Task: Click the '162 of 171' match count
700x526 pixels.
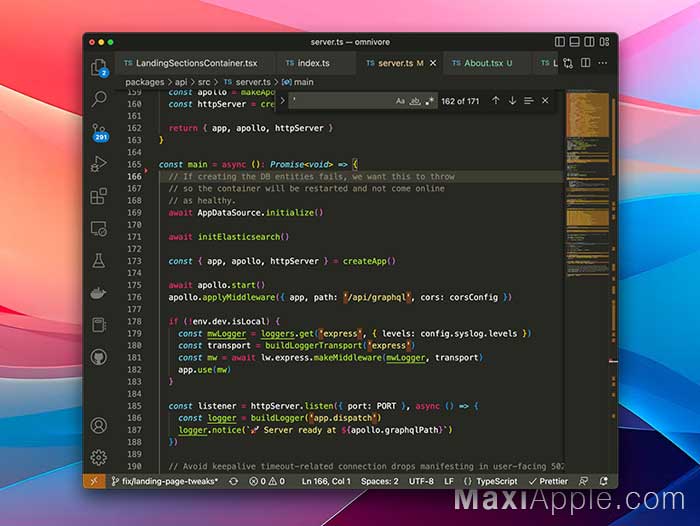Action: (x=460, y=101)
